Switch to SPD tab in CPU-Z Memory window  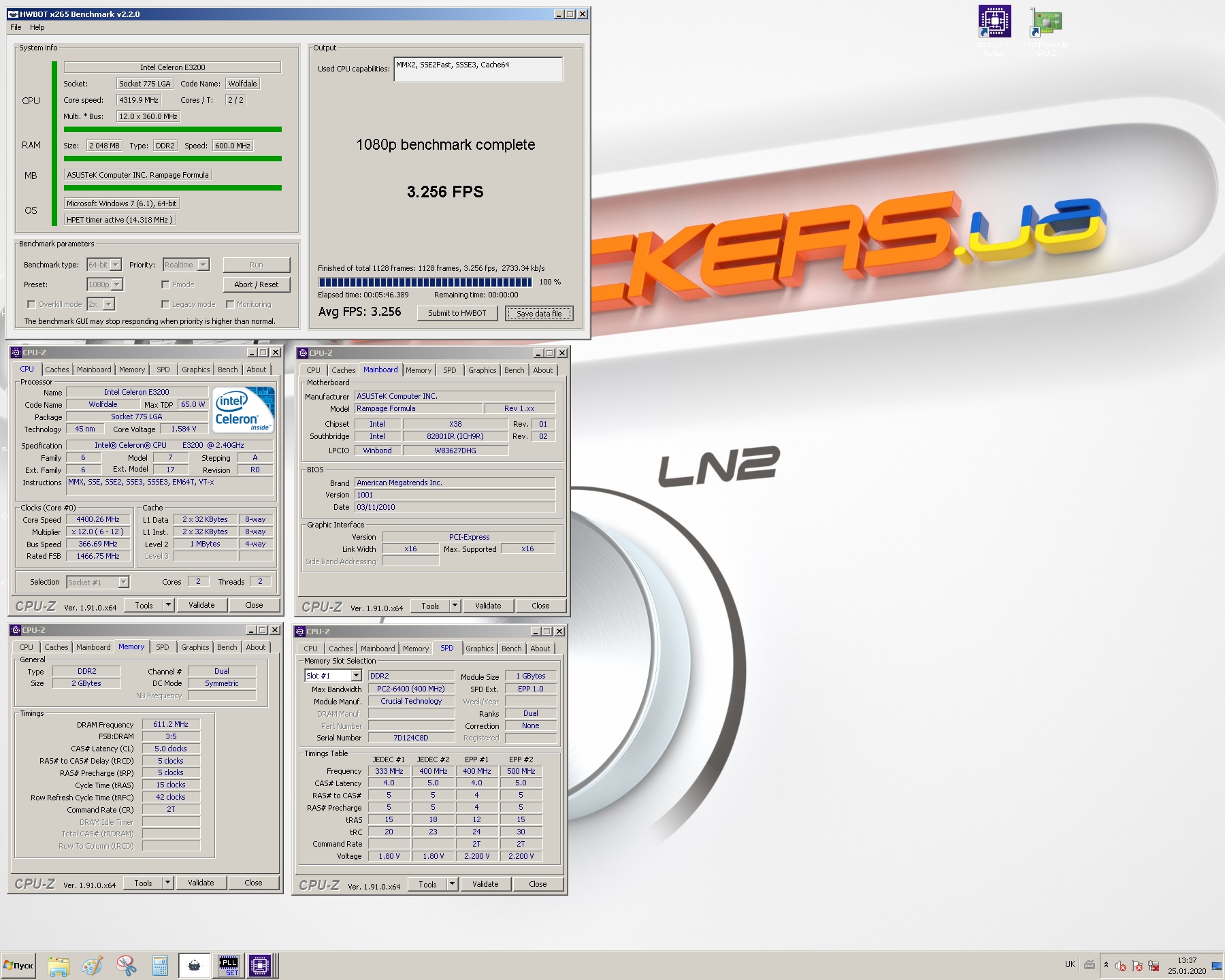click(x=163, y=647)
